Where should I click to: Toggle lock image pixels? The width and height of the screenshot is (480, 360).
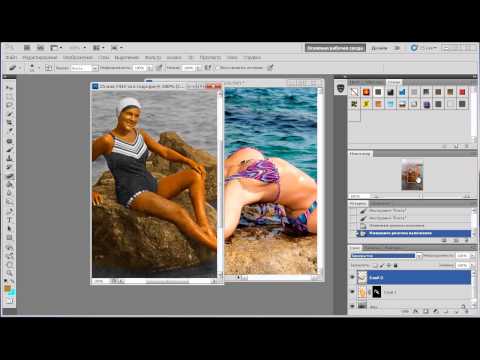point(382,265)
